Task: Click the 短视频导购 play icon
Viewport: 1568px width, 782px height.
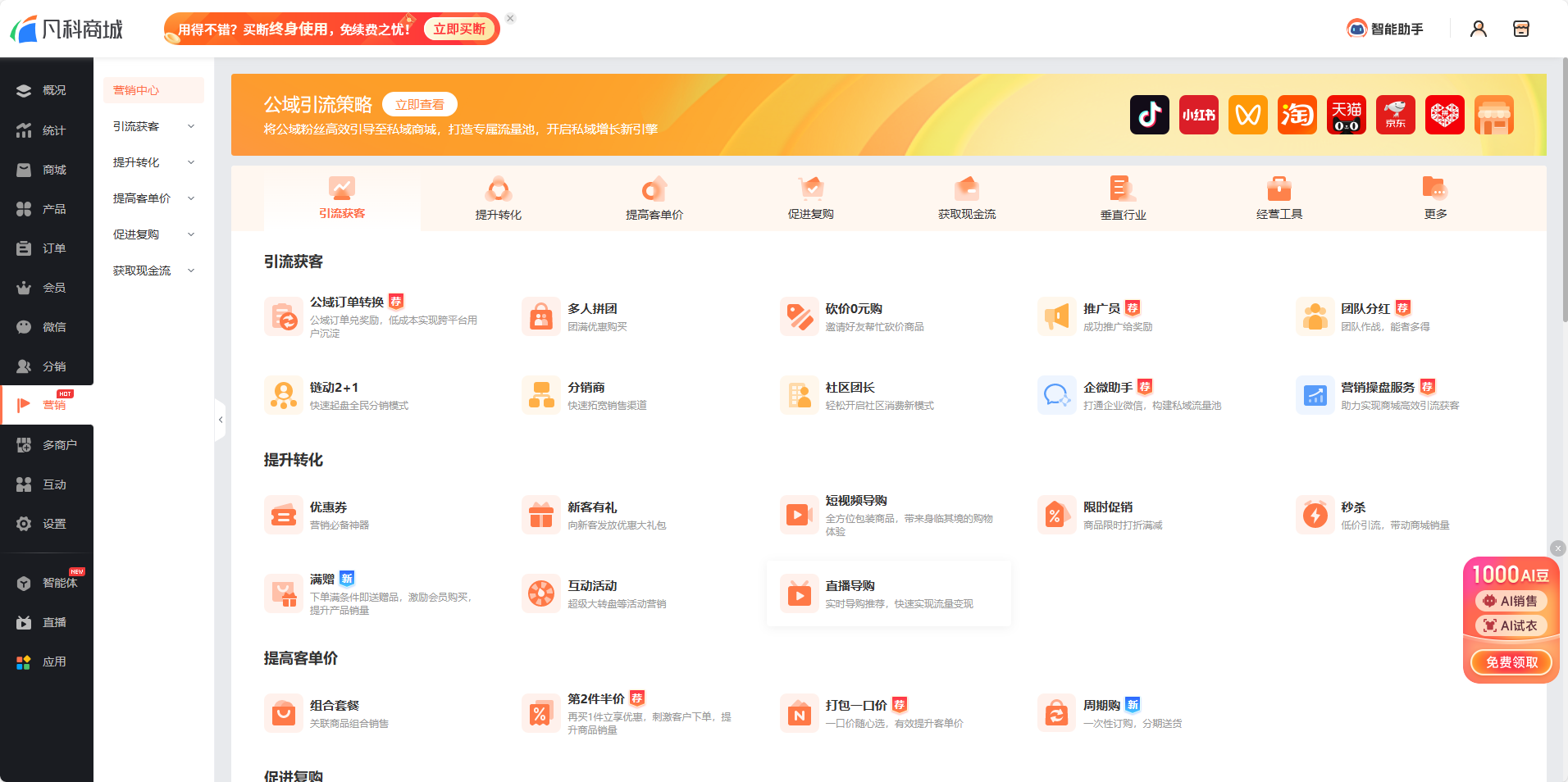Action: pyautogui.click(x=800, y=516)
